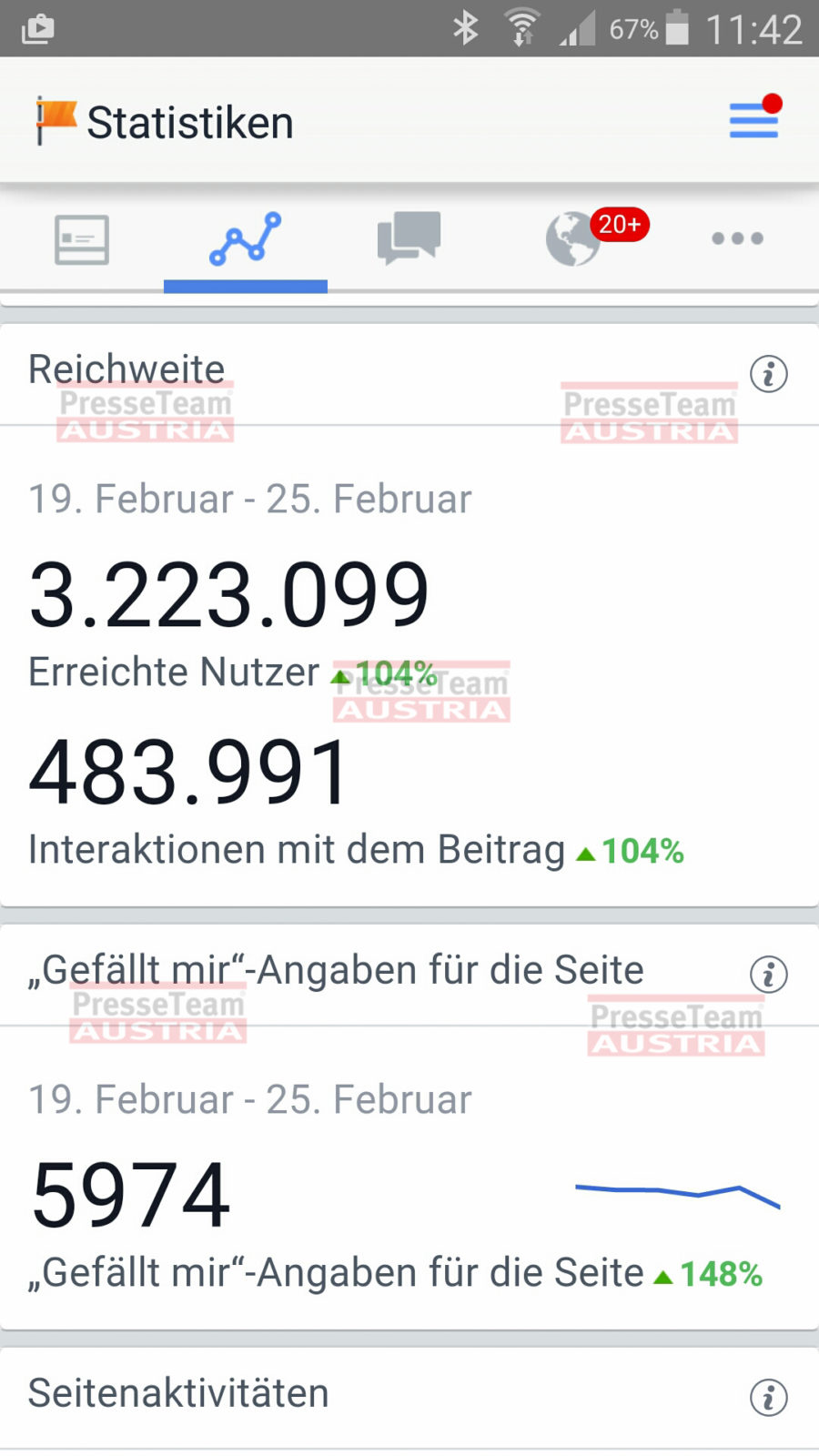Tap the screenshot notification icon in status bar
This screenshot has height=1456, width=819.
(37, 29)
